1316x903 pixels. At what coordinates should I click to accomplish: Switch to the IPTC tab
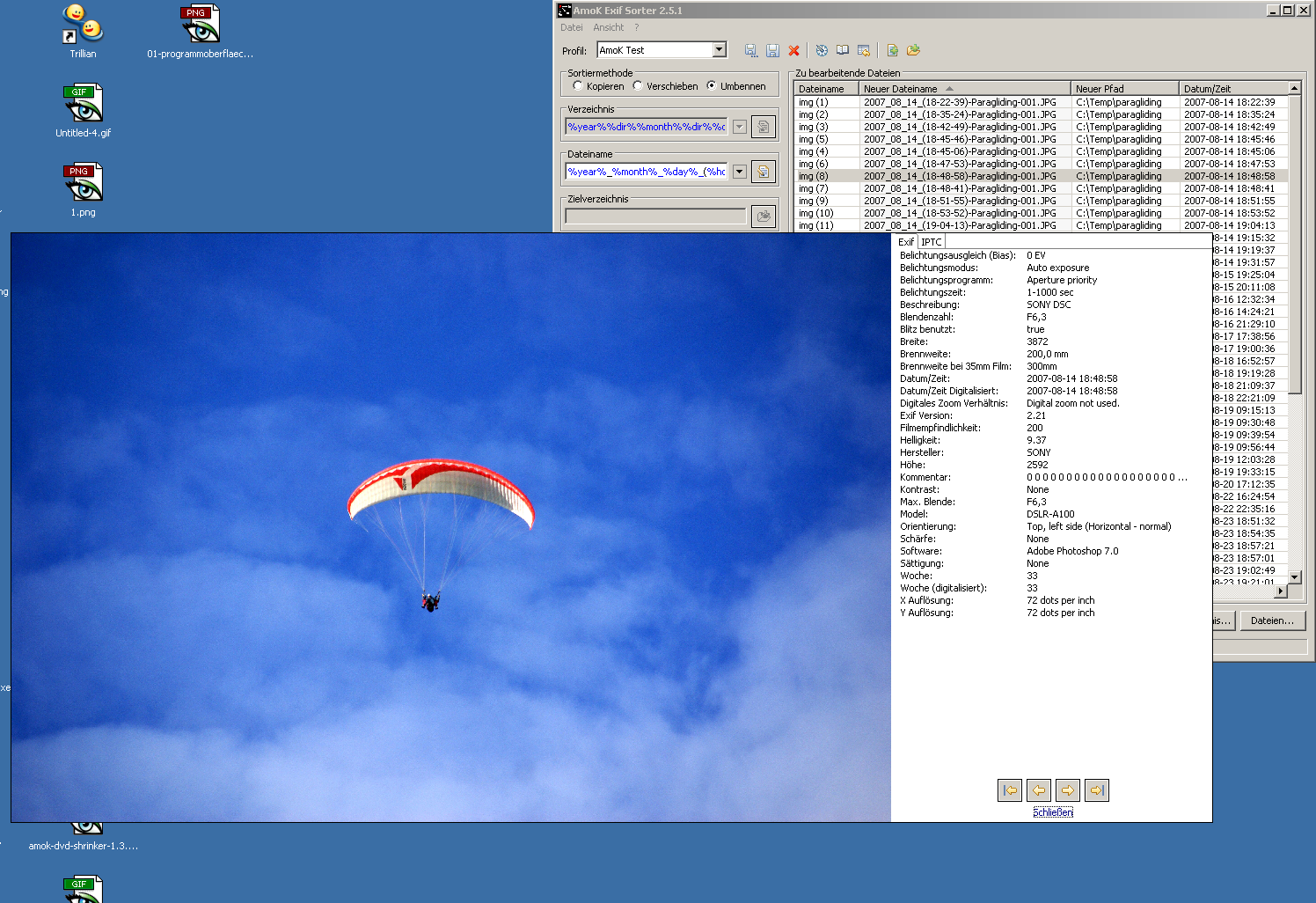point(931,241)
